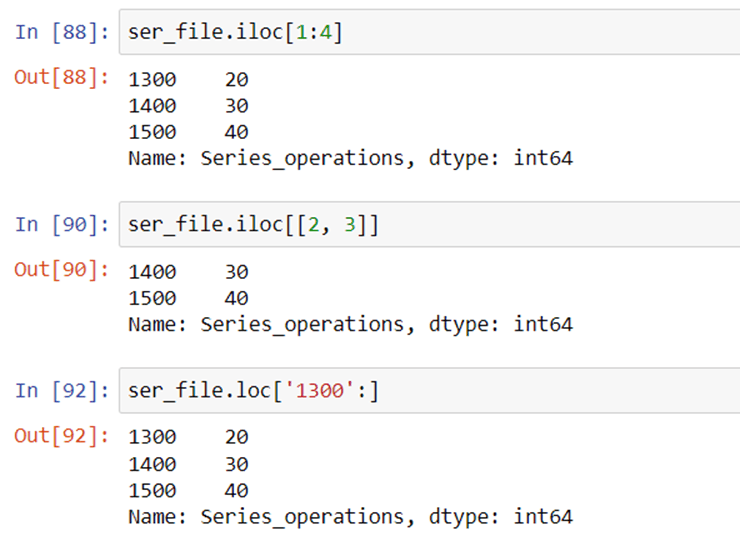Select the In [90] prompt label
The width and height of the screenshot is (740, 541).
62,224
